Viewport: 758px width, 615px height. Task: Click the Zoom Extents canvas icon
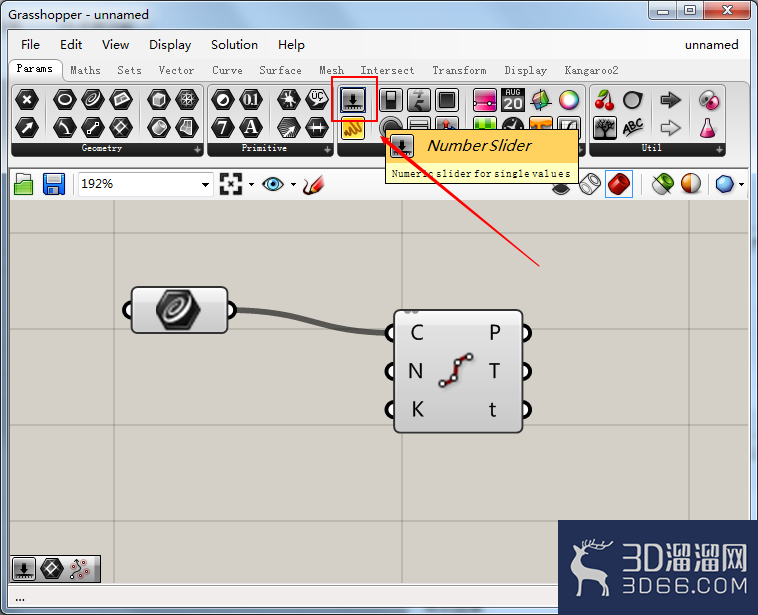pyautogui.click(x=231, y=184)
